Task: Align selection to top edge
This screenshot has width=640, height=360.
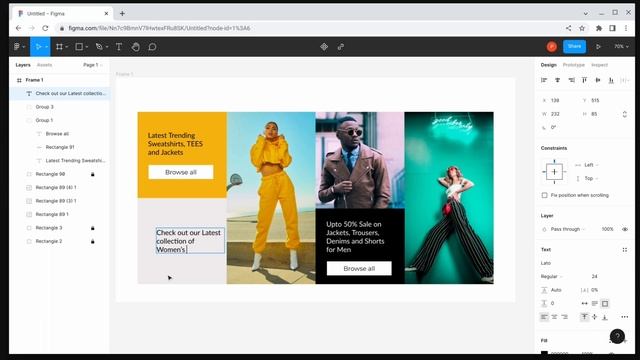Action: tap(584, 80)
